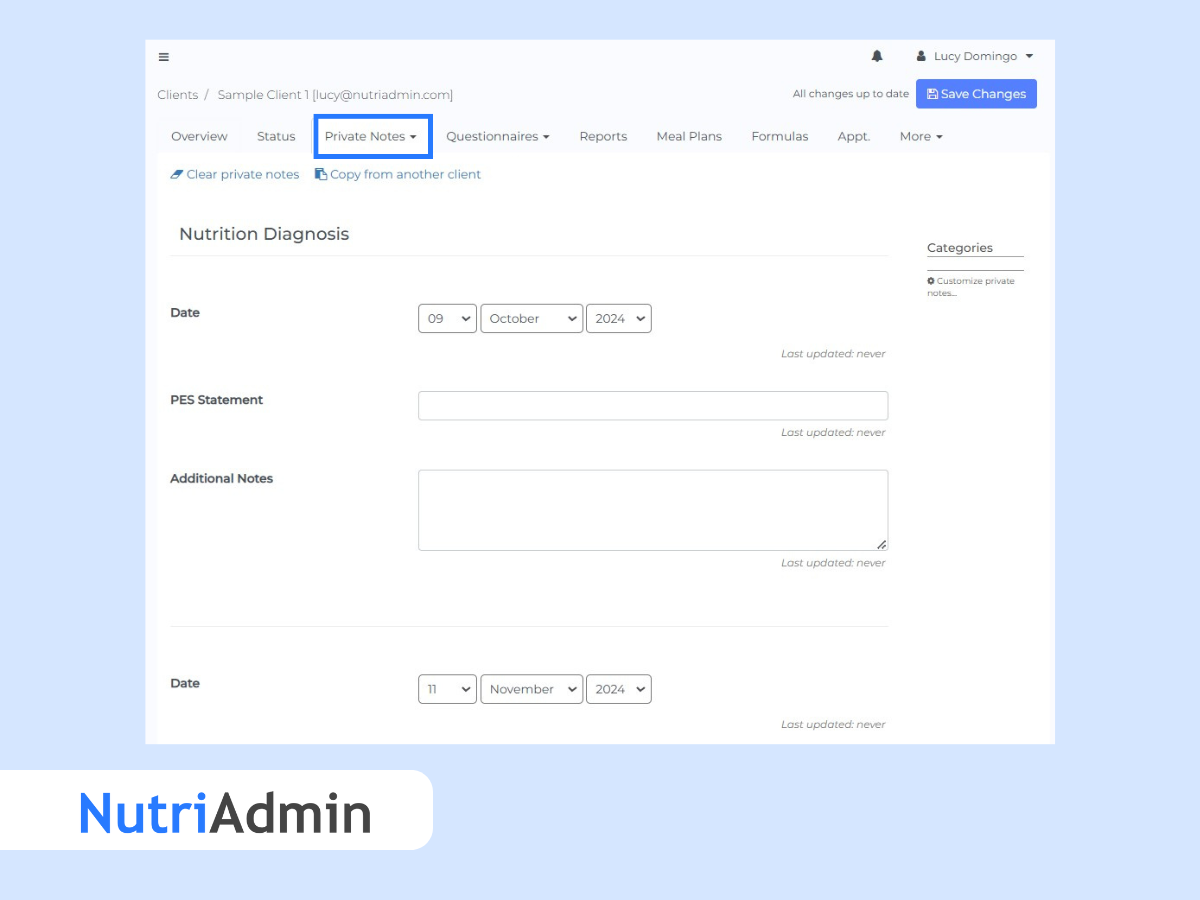Open the November month dropdown
The height and width of the screenshot is (900, 1200).
coord(531,690)
